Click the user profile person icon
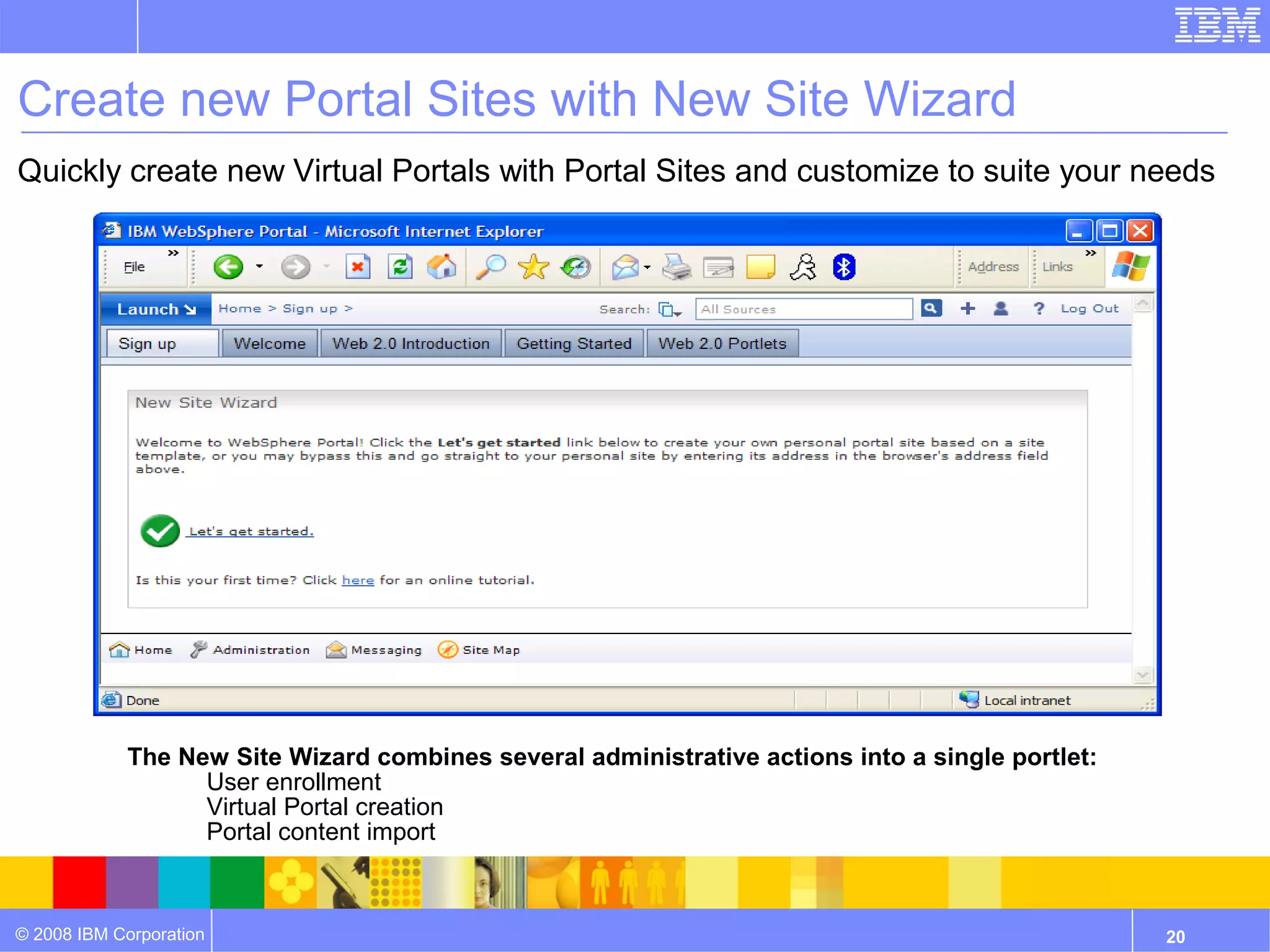Image resolution: width=1270 pixels, height=952 pixels. pos(1000,308)
